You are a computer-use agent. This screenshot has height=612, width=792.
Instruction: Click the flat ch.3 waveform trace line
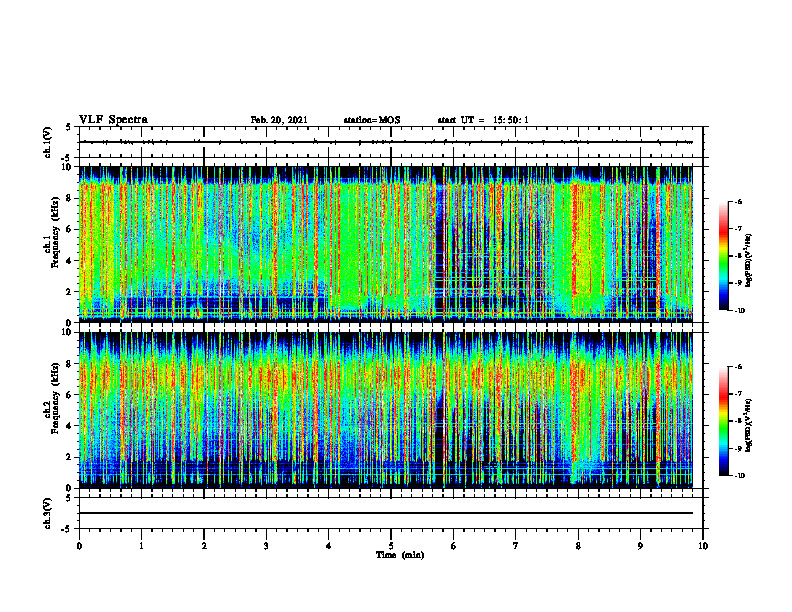(386, 513)
